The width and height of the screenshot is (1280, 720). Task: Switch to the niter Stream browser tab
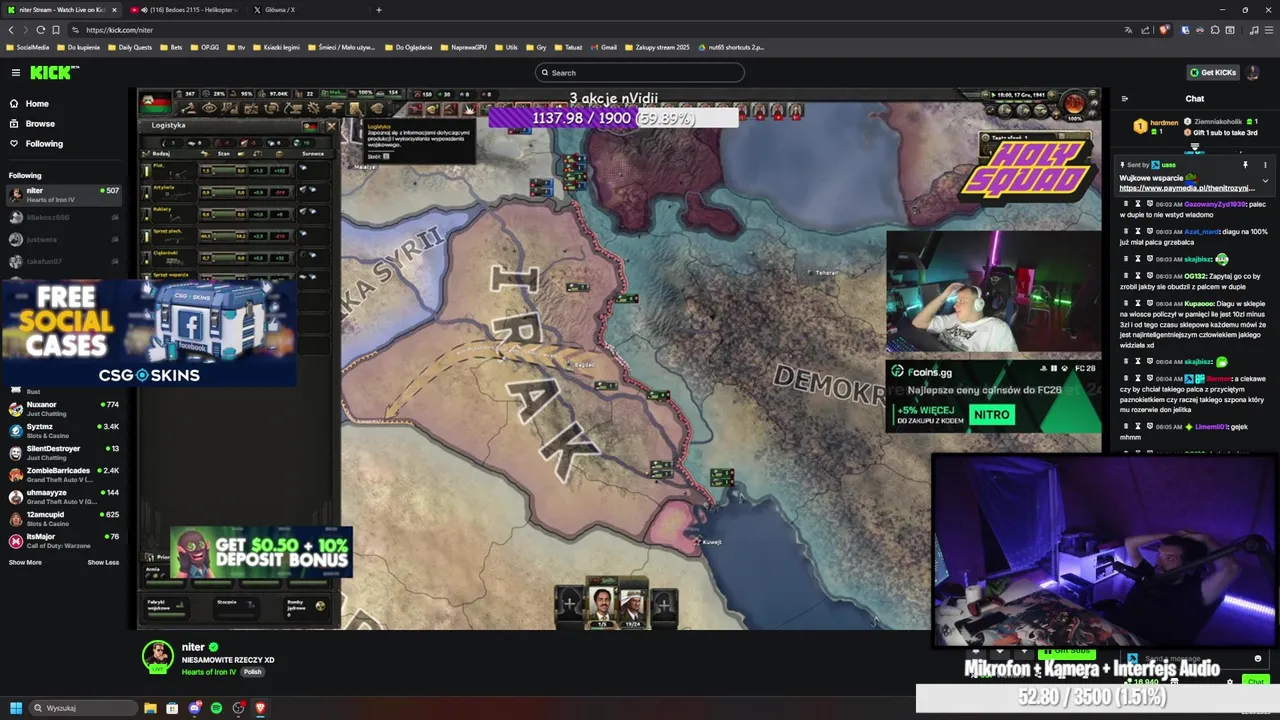coord(60,10)
